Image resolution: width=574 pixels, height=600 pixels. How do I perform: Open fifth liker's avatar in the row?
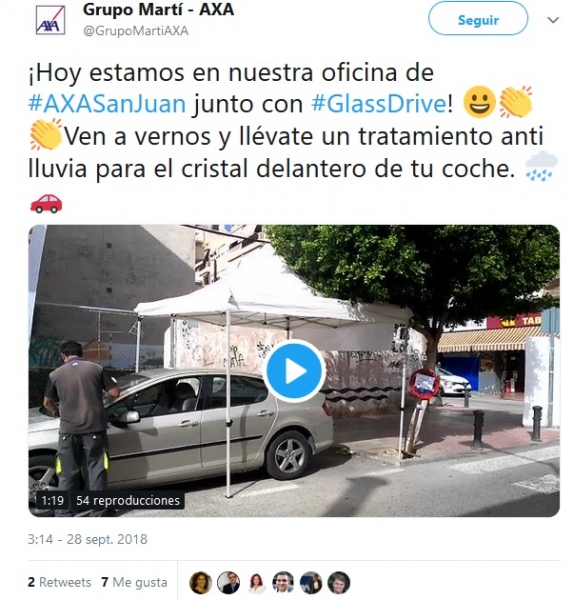pyautogui.click(x=311, y=582)
